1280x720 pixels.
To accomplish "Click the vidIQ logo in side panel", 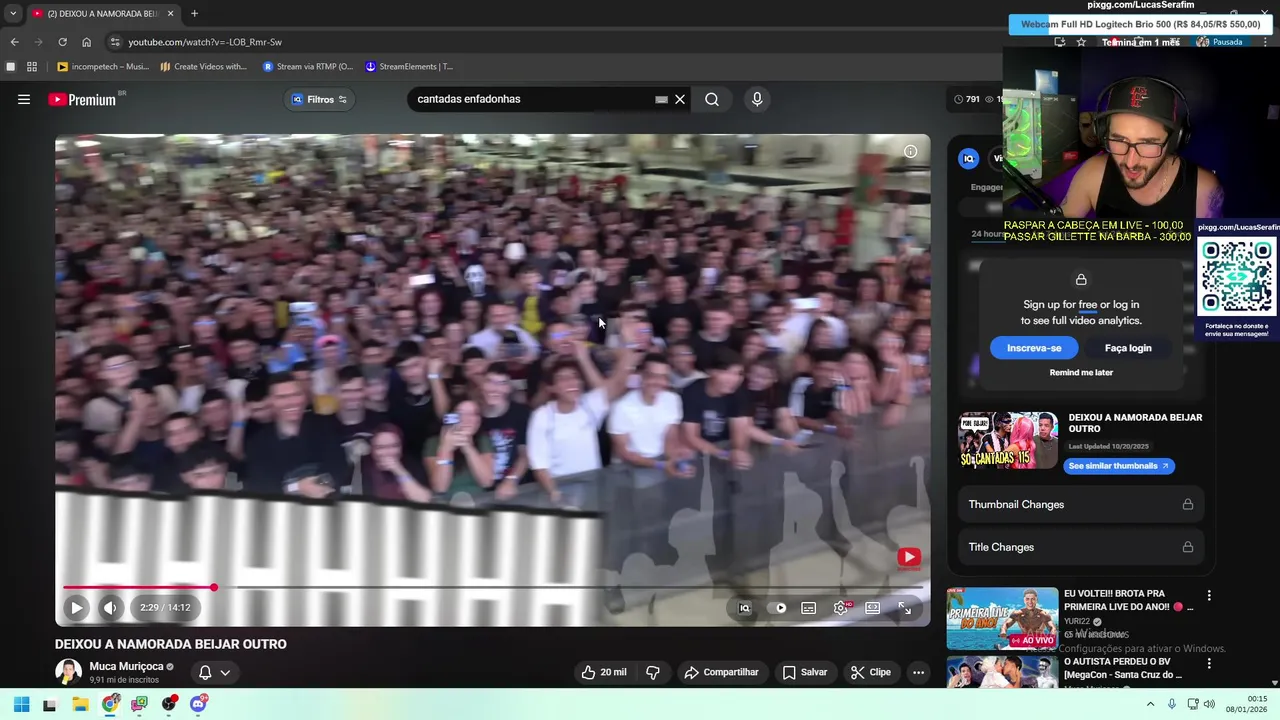I will coord(968,158).
